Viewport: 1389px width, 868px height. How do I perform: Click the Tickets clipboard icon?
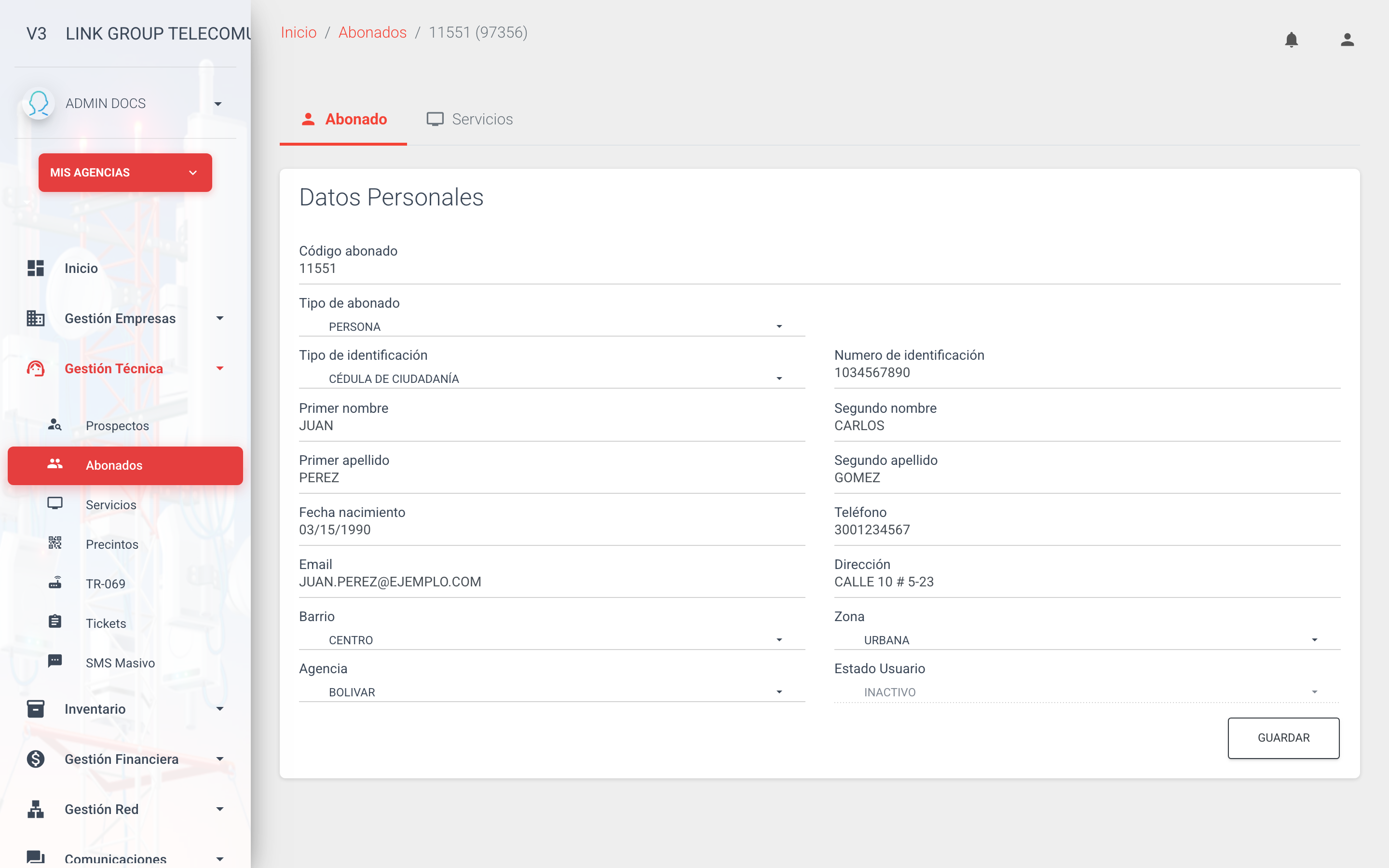[x=54, y=622]
